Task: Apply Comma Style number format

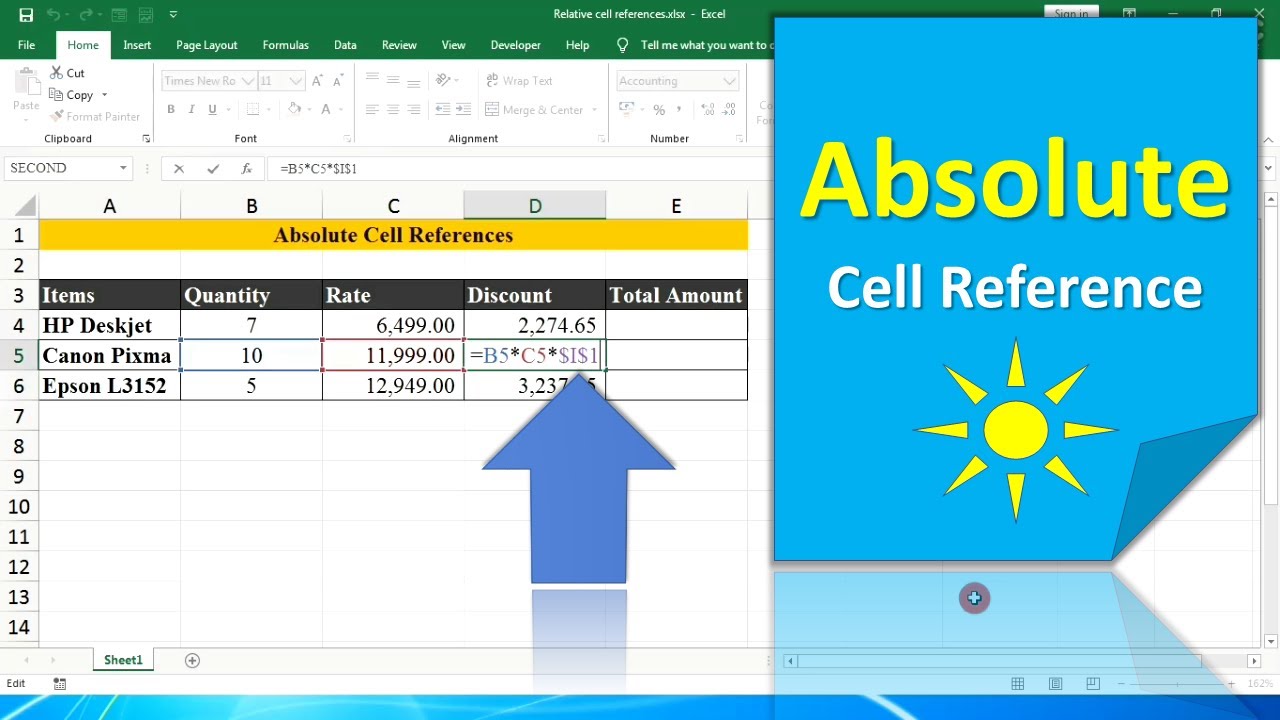Action: point(681,110)
